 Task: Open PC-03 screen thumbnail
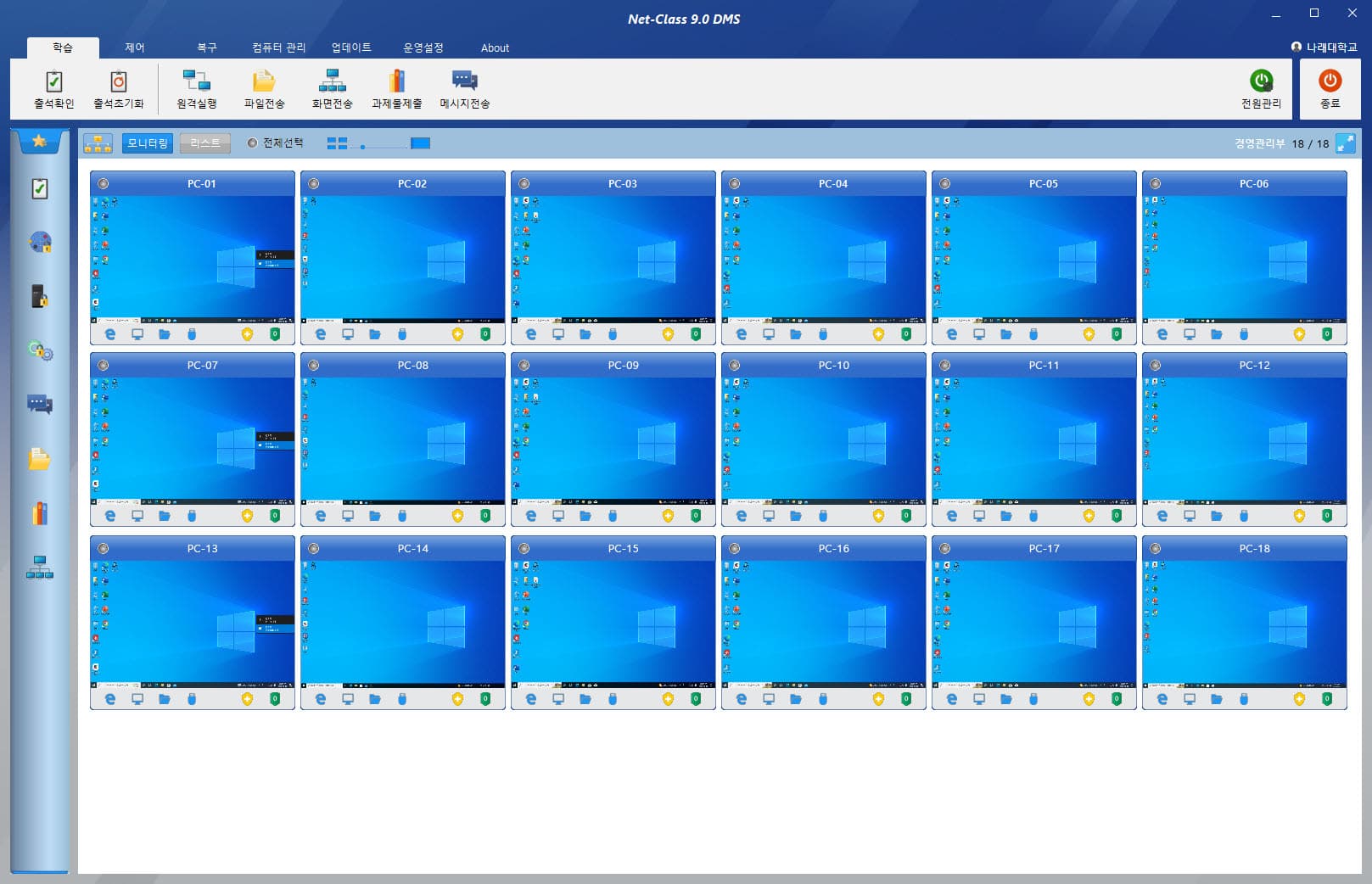613,260
